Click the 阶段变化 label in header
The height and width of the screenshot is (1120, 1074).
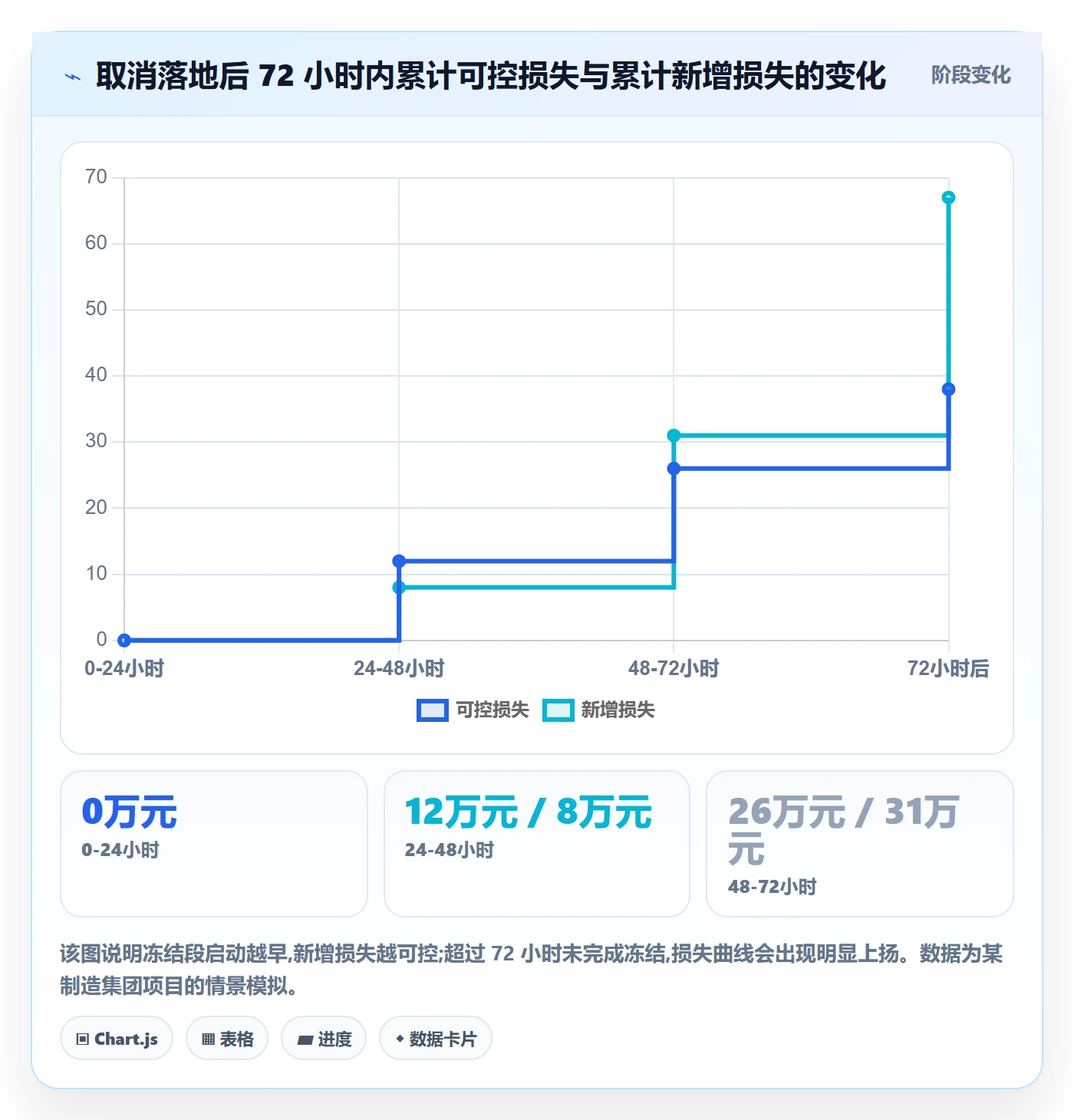(970, 75)
